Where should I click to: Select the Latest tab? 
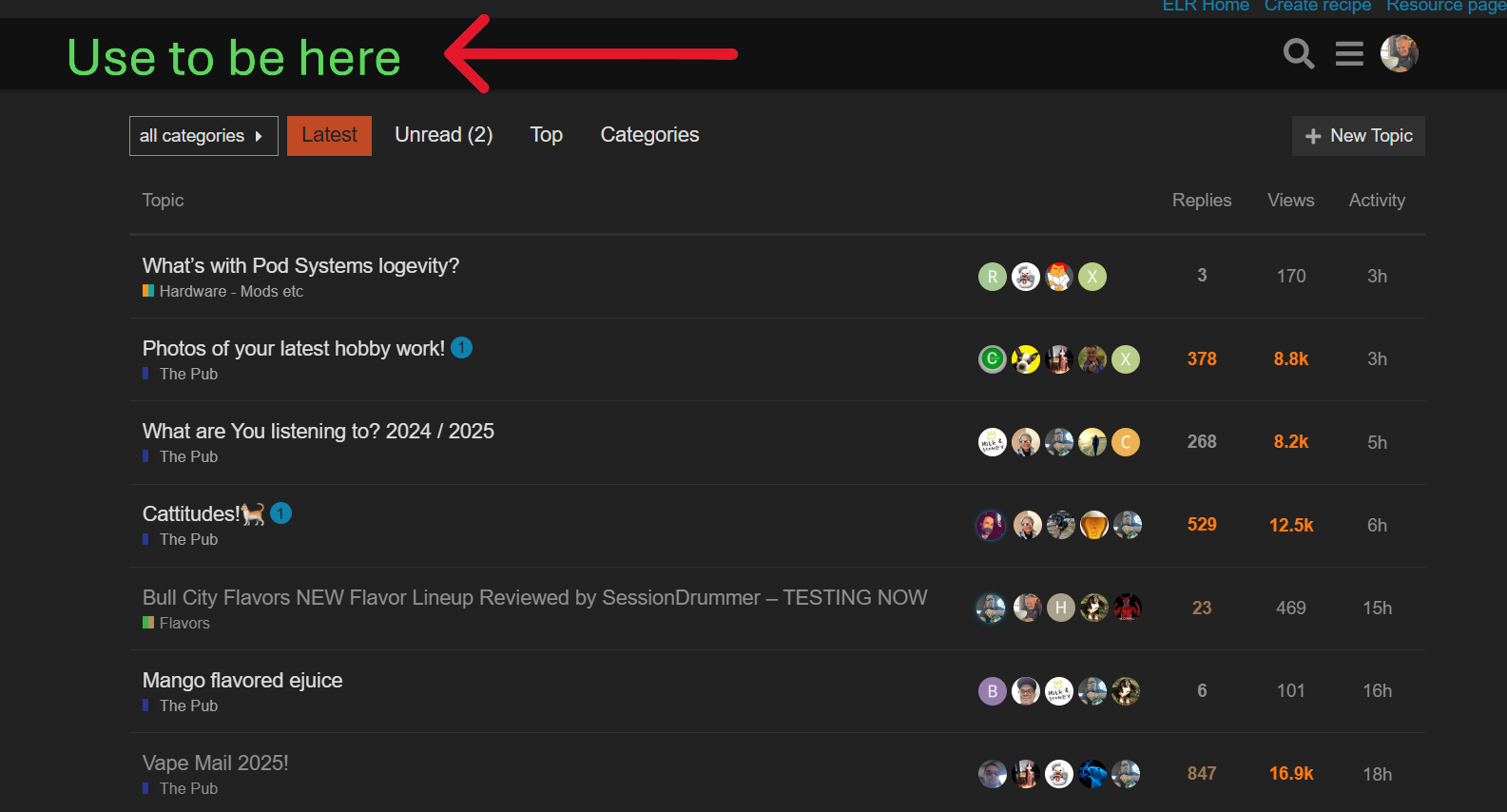pyautogui.click(x=329, y=135)
